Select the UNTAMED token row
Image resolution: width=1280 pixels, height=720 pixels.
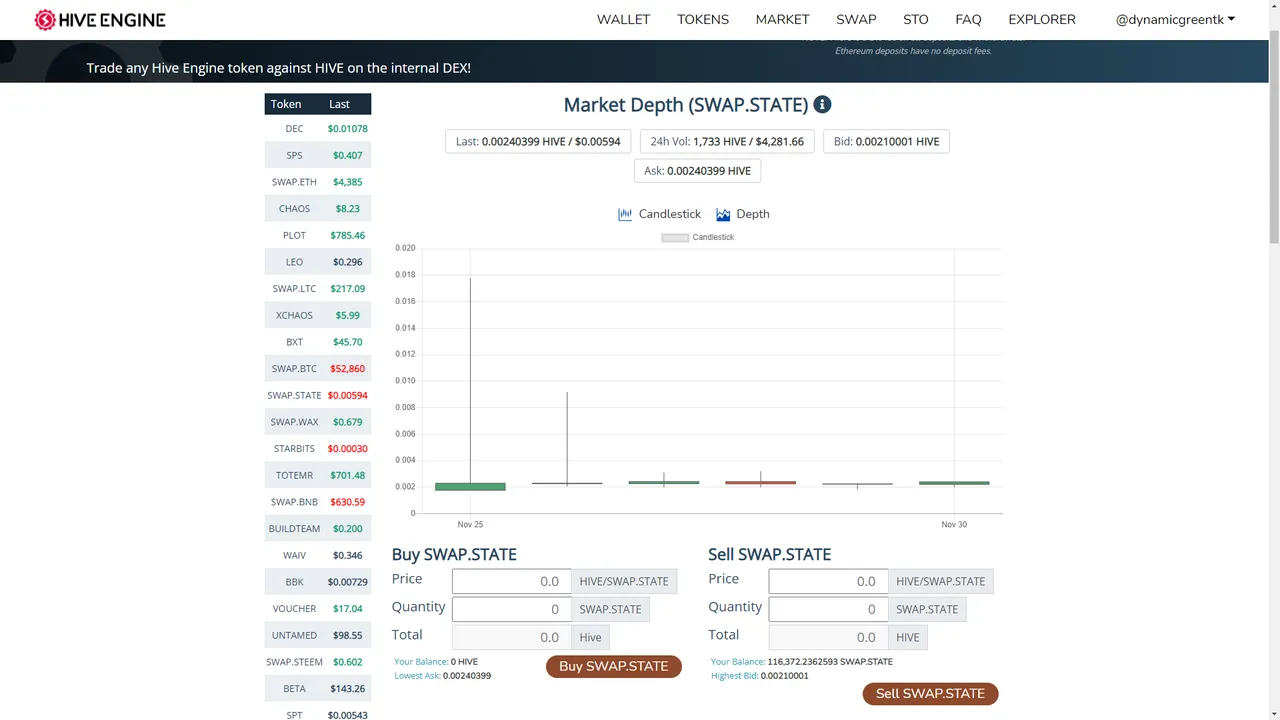[318, 635]
